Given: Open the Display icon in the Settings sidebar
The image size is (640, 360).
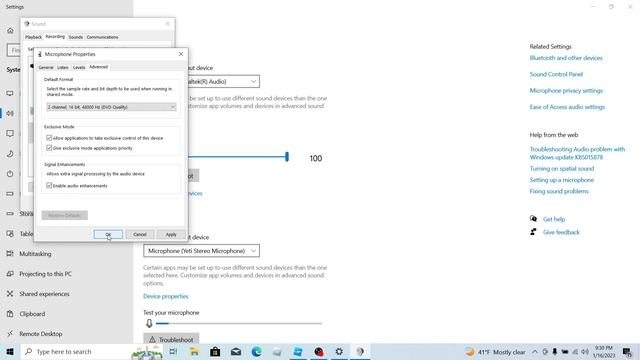Looking at the screenshot, I should 10,93.
